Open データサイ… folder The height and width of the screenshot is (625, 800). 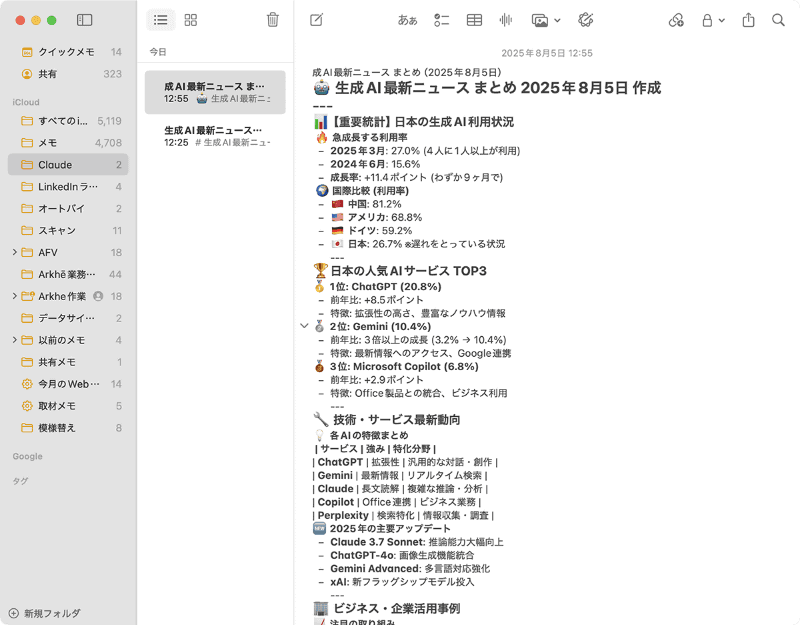coord(68,318)
